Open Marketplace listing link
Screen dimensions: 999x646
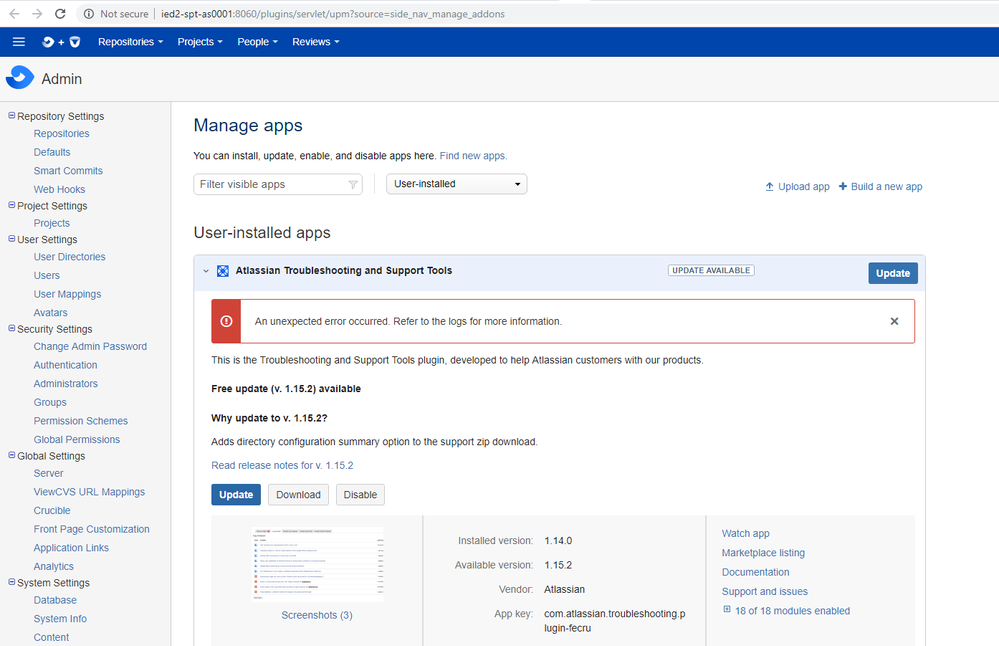(x=763, y=553)
